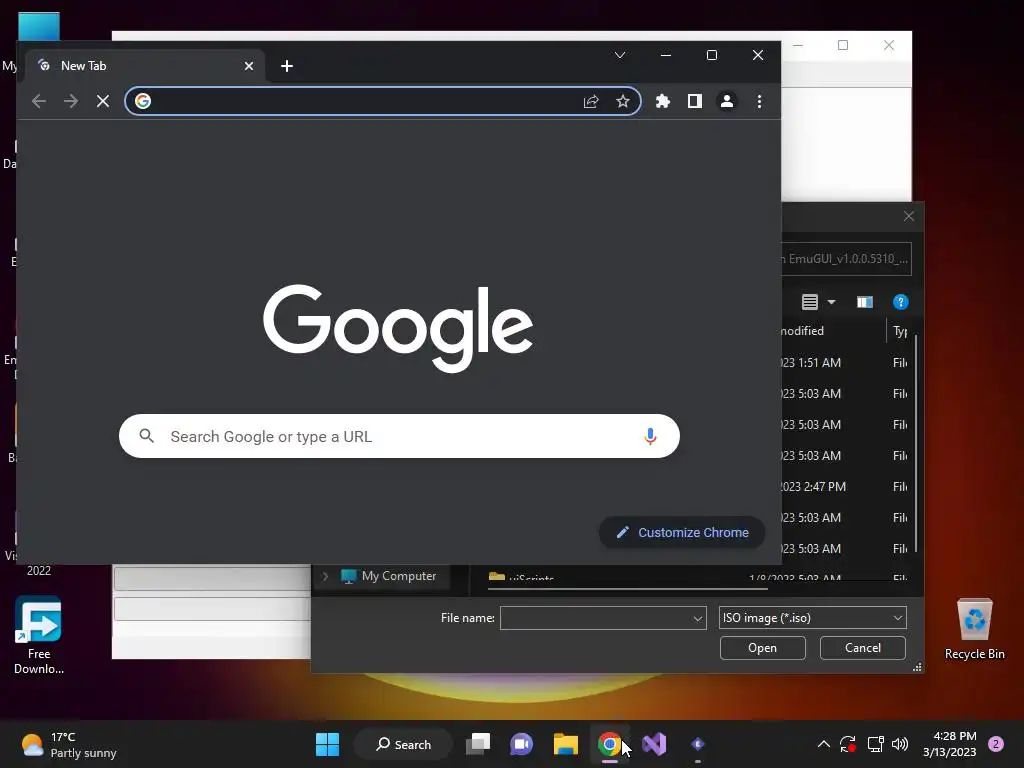Click Chrome icon on taskbar
This screenshot has width=1024, height=768.
click(x=609, y=744)
